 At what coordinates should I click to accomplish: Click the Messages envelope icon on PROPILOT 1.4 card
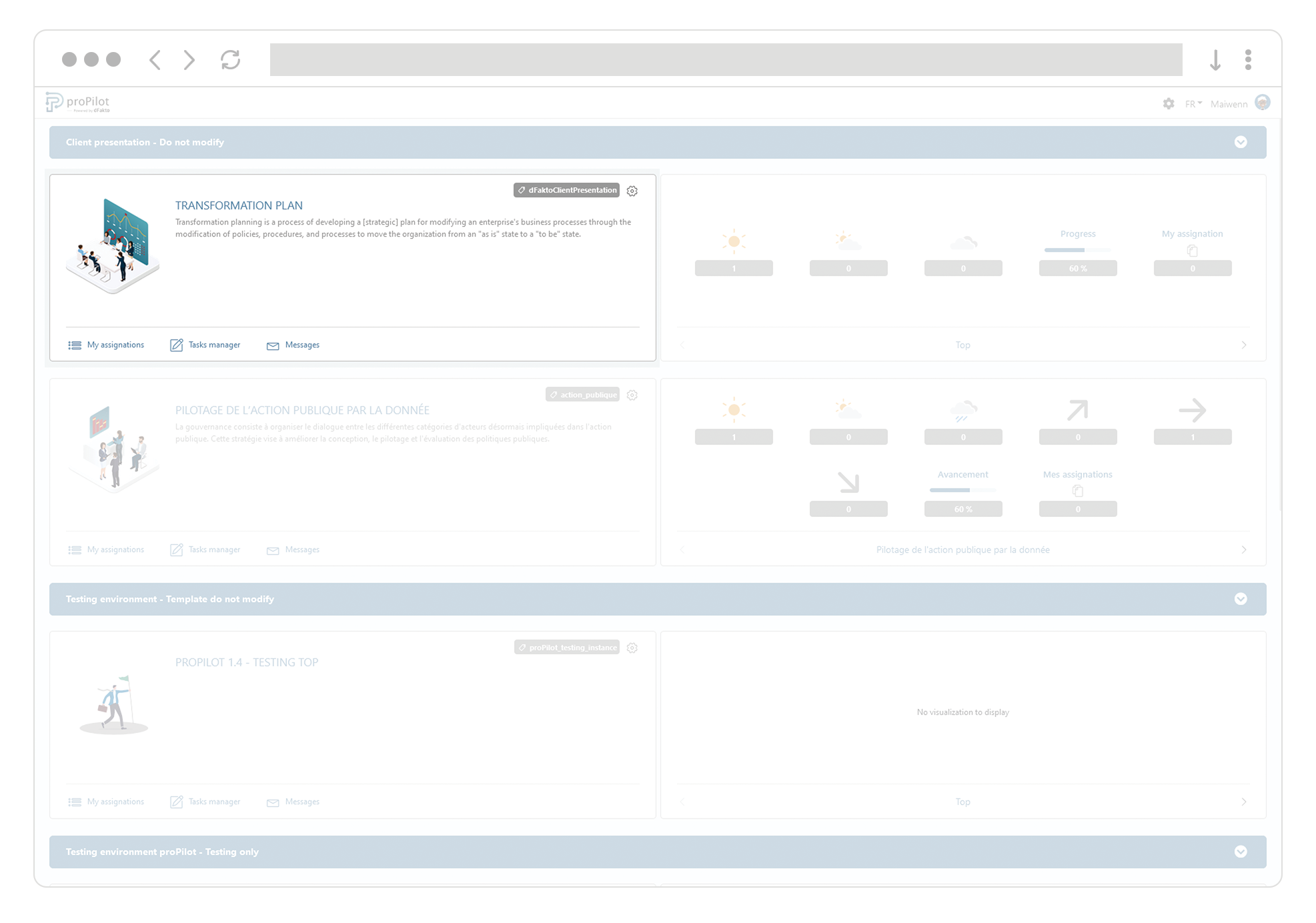coord(273,802)
